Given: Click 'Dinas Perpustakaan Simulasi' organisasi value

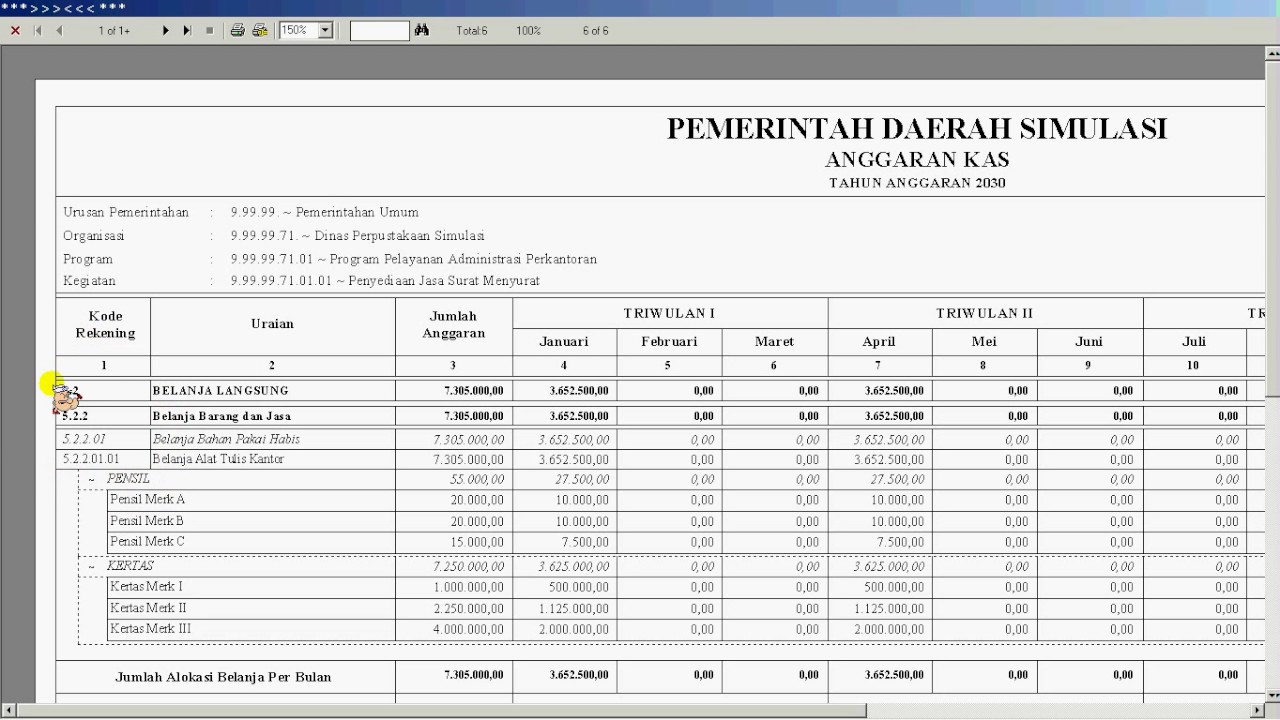Looking at the screenshot, I should click(399, 236).
